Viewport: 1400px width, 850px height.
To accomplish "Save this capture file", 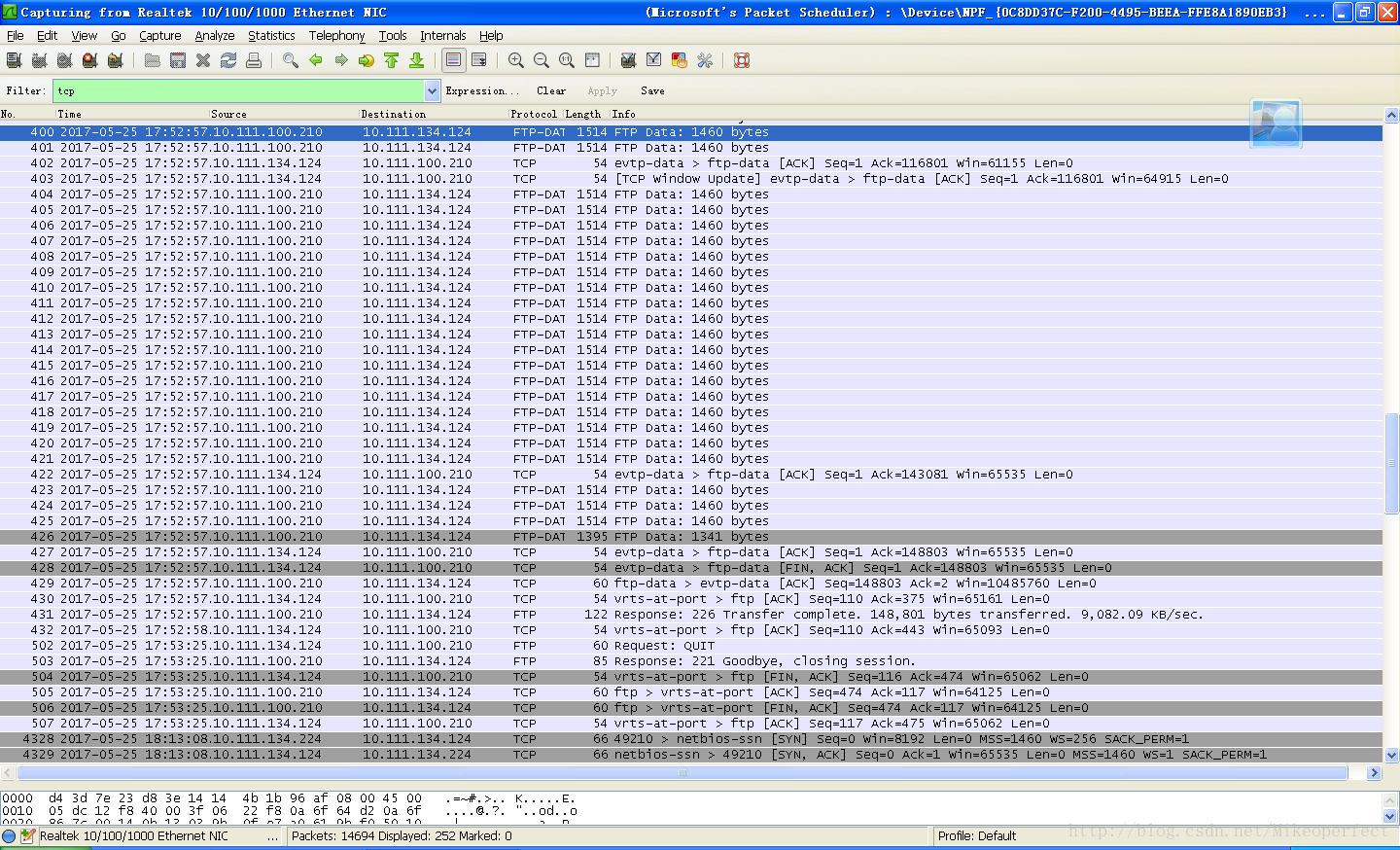I will tap(178, 60).
